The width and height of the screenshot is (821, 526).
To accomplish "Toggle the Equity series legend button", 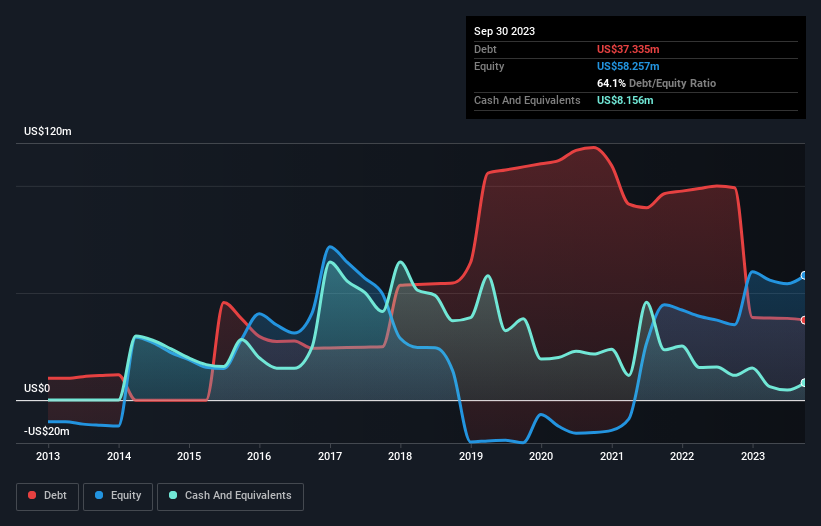I will pyautogui.click(x=118, y=496).
